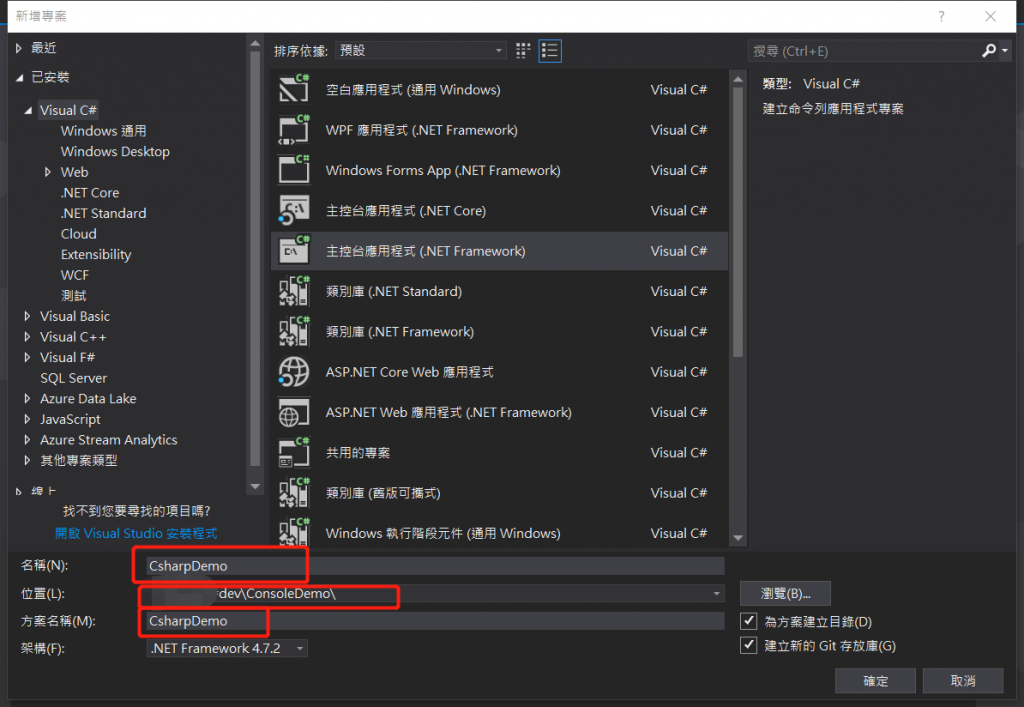The width and height of the screenshot is (1024, 707).
Task: Select Cloud category
Action: click(78, 234)
